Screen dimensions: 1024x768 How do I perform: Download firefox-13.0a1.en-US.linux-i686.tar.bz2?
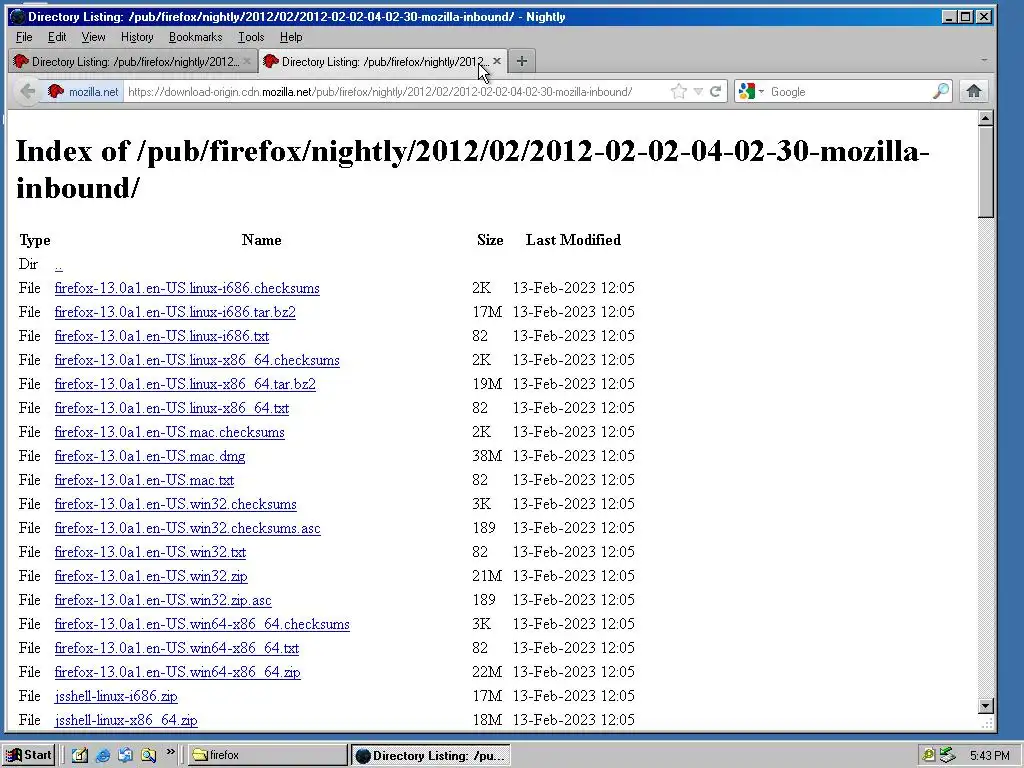pos(175,312)
